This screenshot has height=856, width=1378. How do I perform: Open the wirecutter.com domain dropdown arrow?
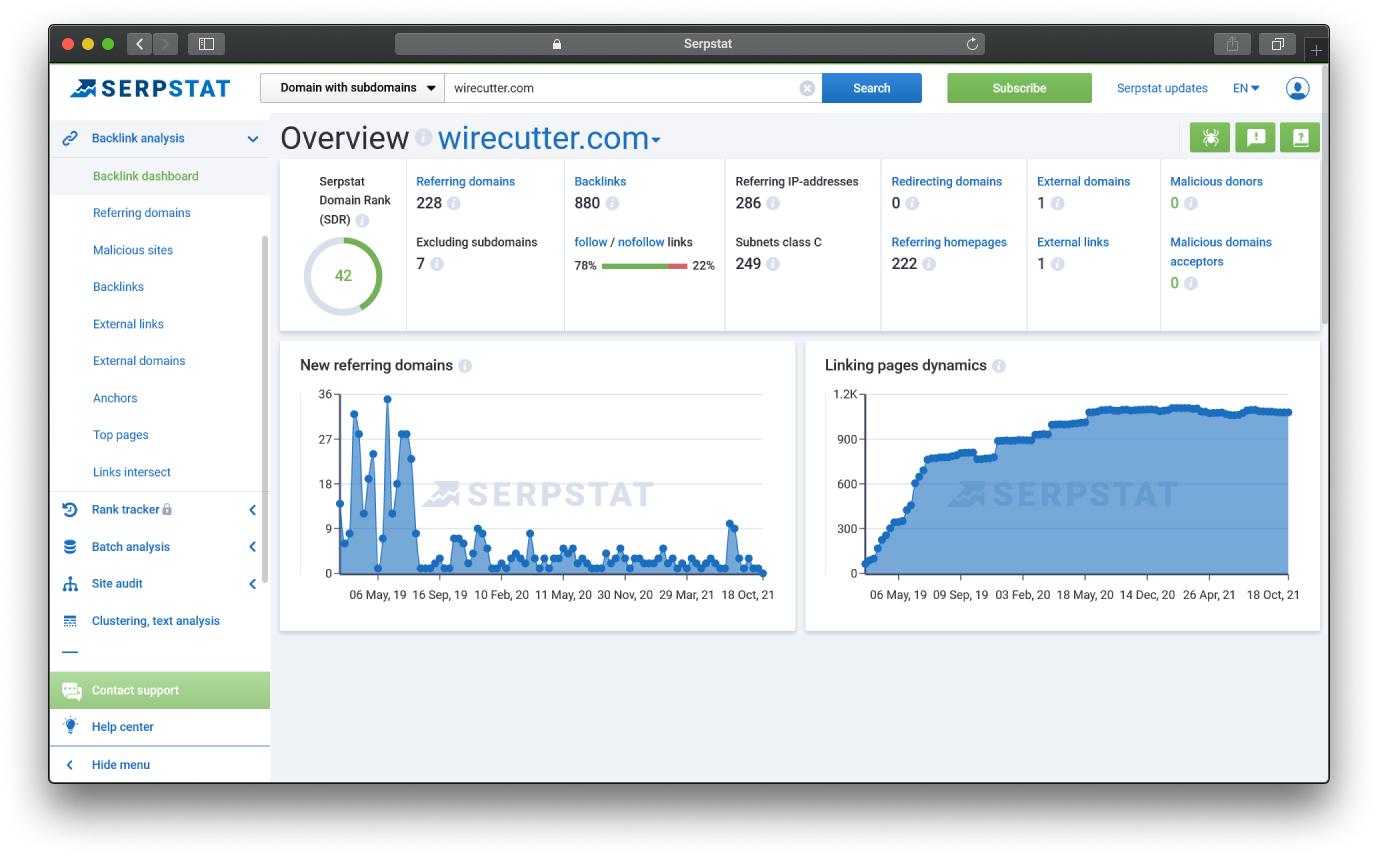coord(656,141)
